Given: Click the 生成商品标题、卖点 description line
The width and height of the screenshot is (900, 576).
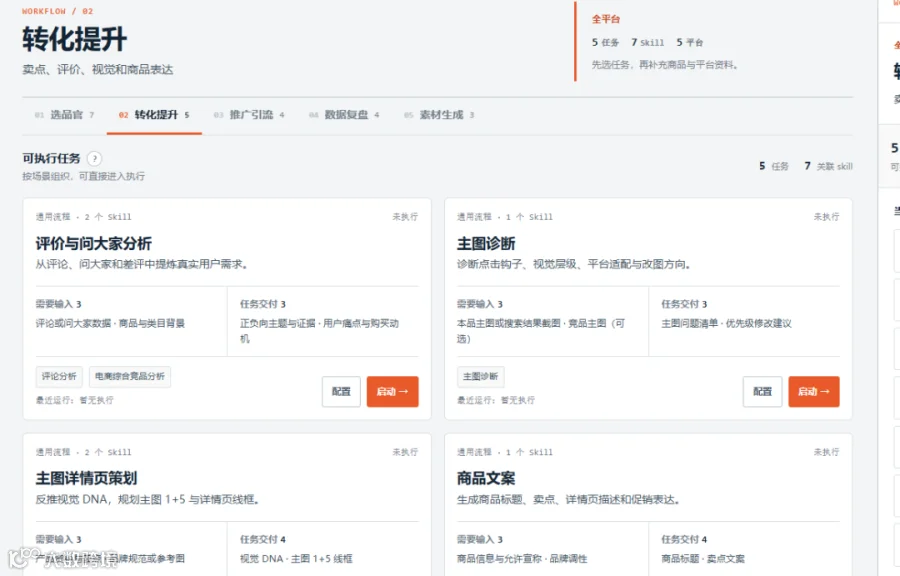Looking at the screenshot, I should [568, 500].
